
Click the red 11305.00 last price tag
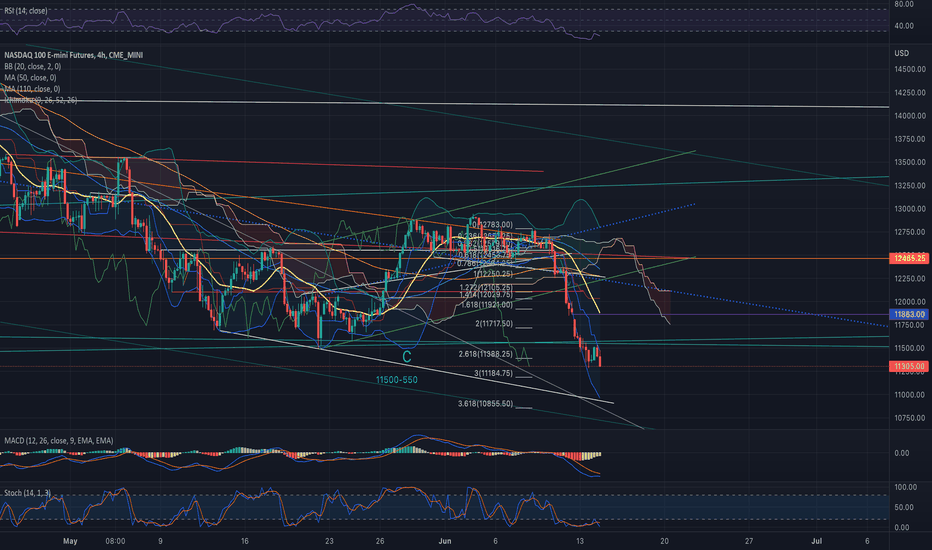909,366
